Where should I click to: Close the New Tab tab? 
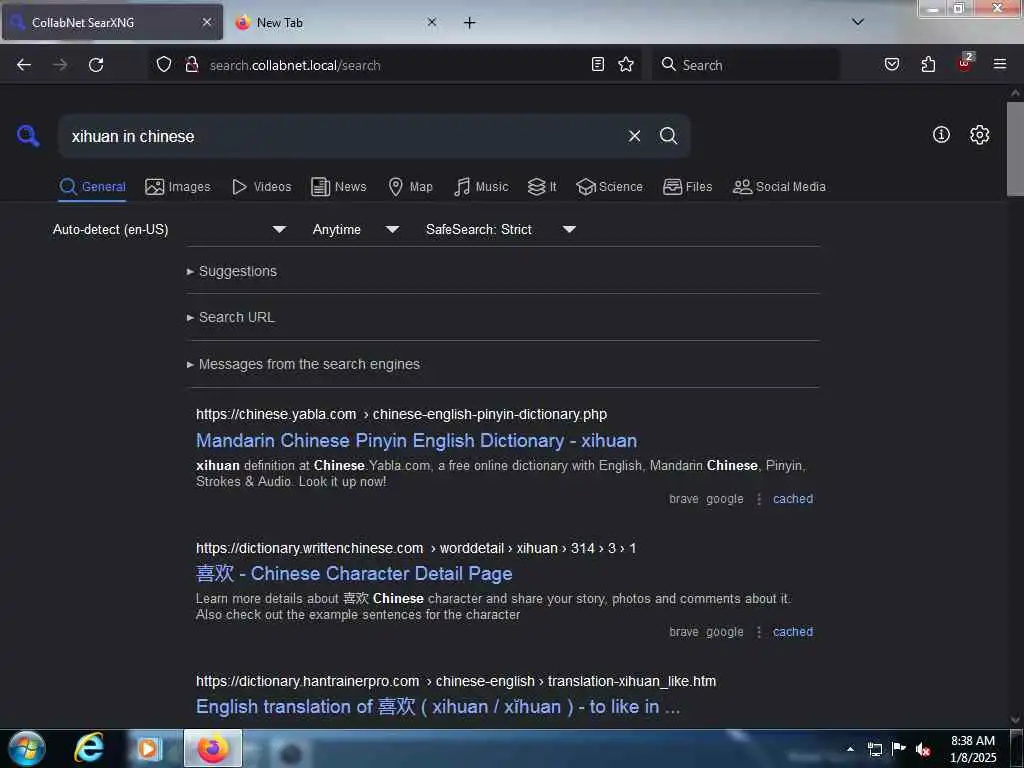432,22
